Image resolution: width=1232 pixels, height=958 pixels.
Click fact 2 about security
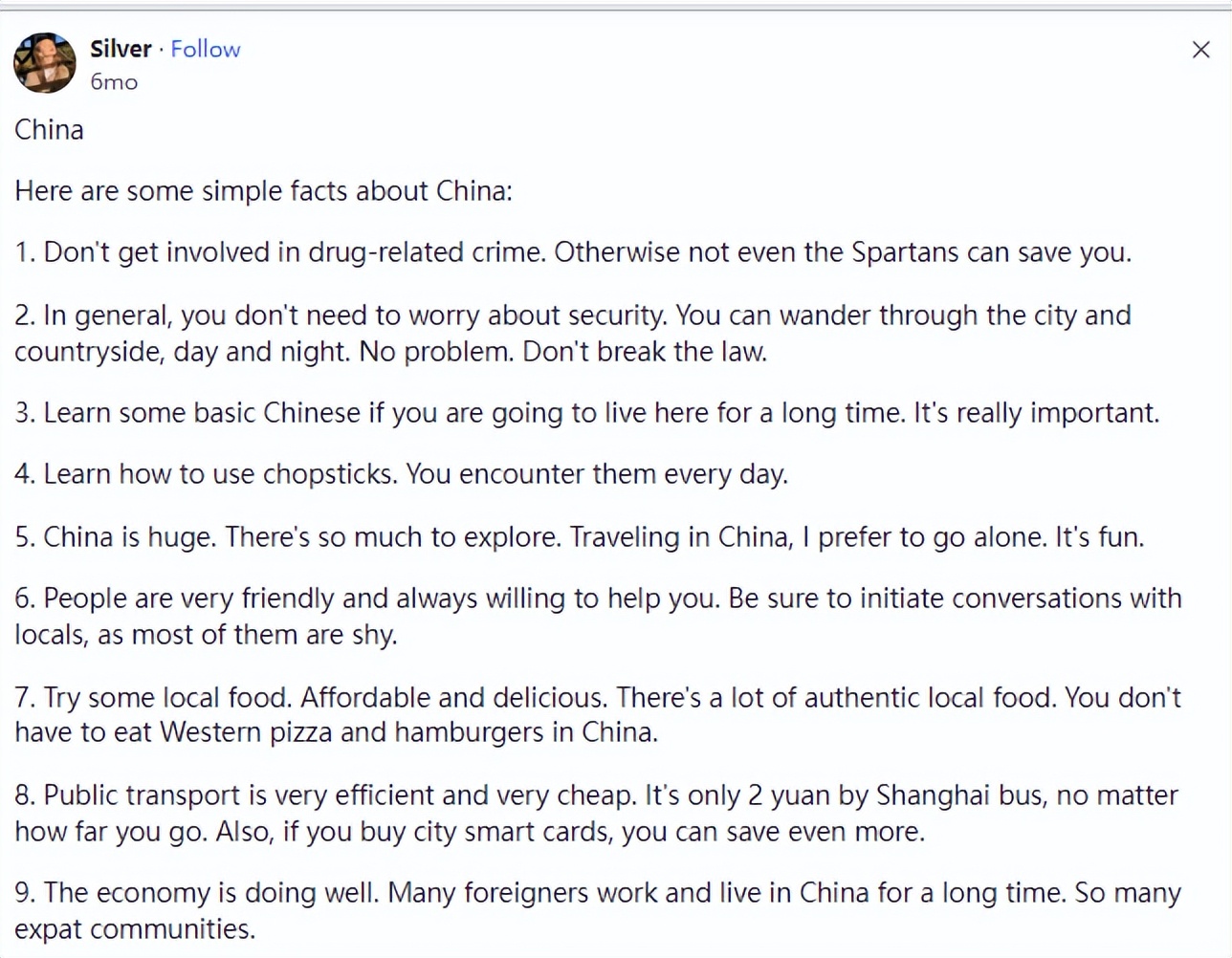click(x=572, y=333)
